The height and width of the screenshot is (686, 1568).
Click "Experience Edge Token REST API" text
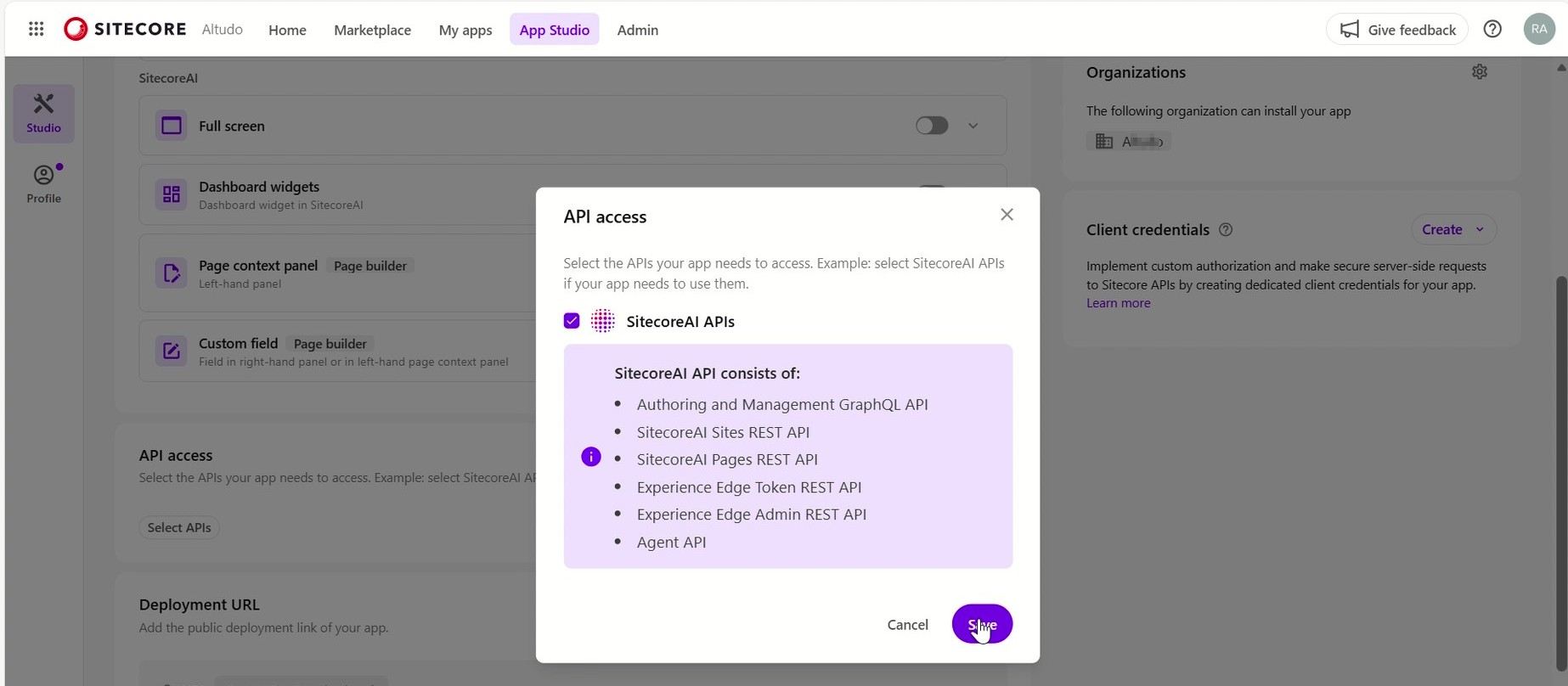click(749, 487)
